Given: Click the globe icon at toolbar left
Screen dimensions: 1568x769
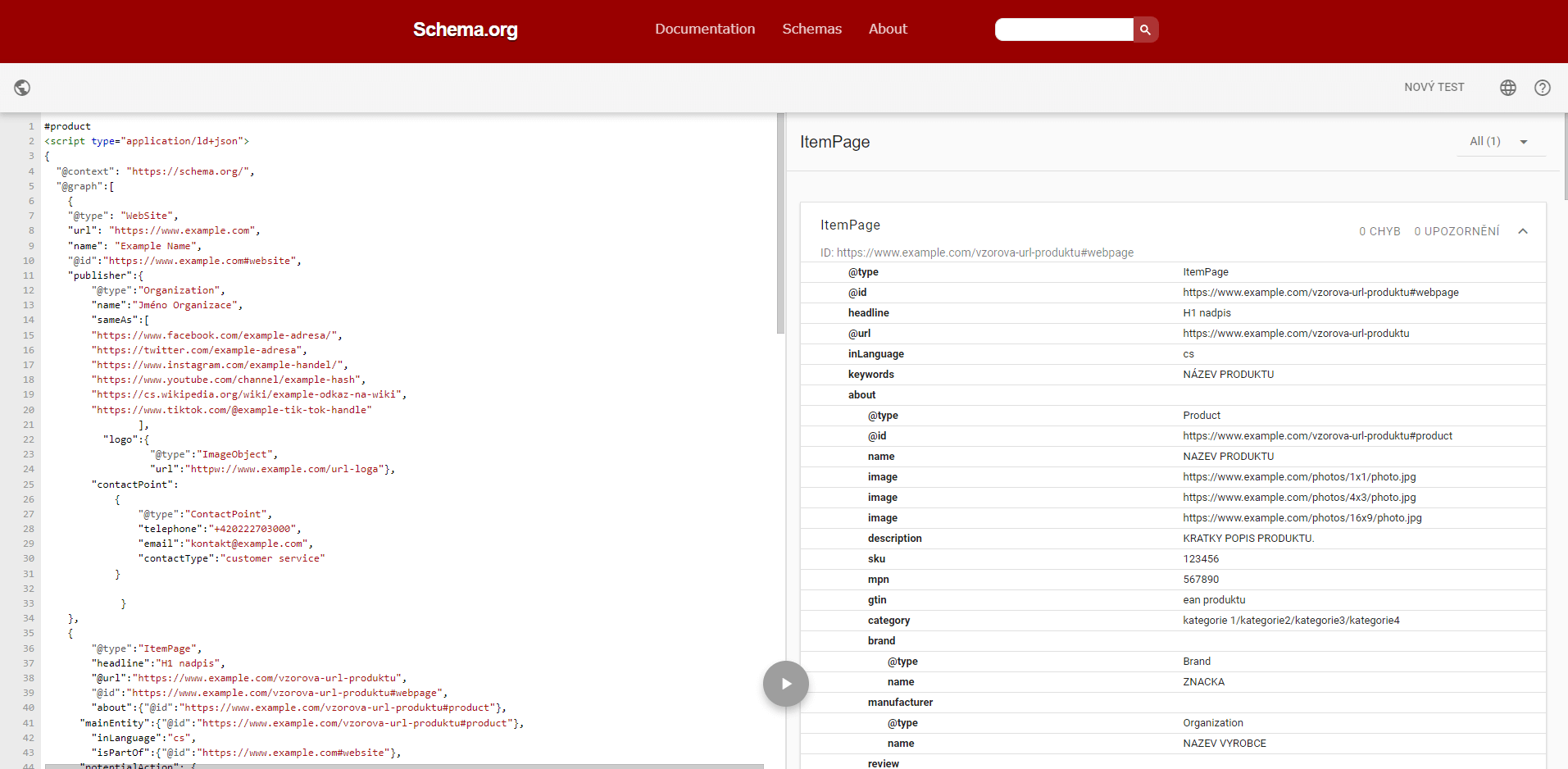Looking at the screenshot, I should click(23, 88).
